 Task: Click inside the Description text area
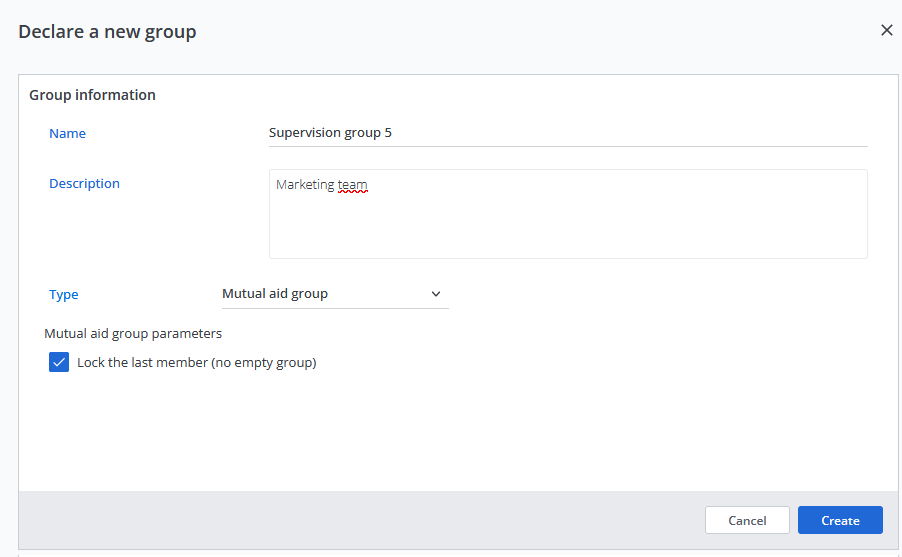(x=567, y=225)
